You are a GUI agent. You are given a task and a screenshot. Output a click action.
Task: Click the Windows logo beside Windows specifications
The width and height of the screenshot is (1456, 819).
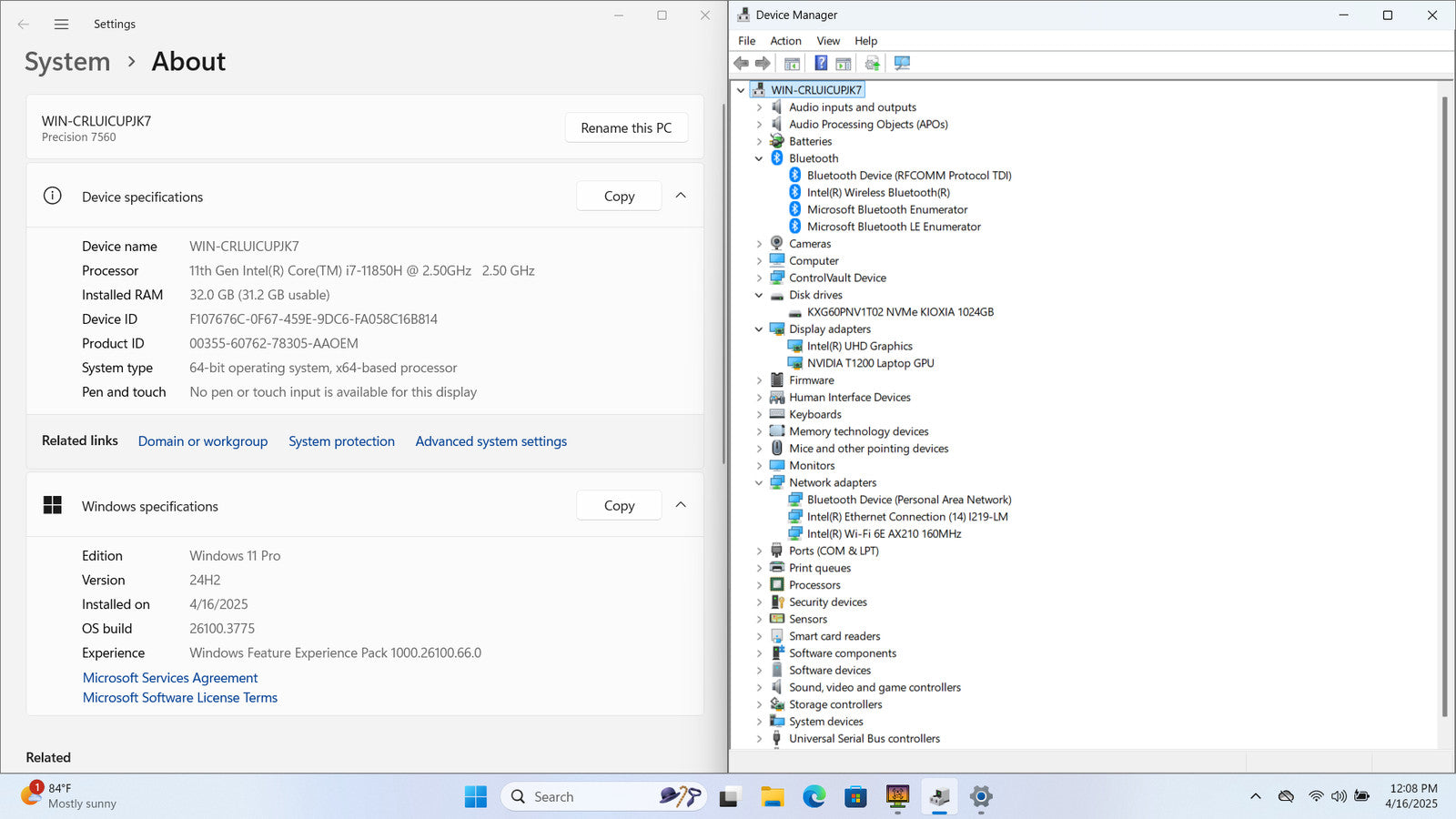tap(53, 505)
